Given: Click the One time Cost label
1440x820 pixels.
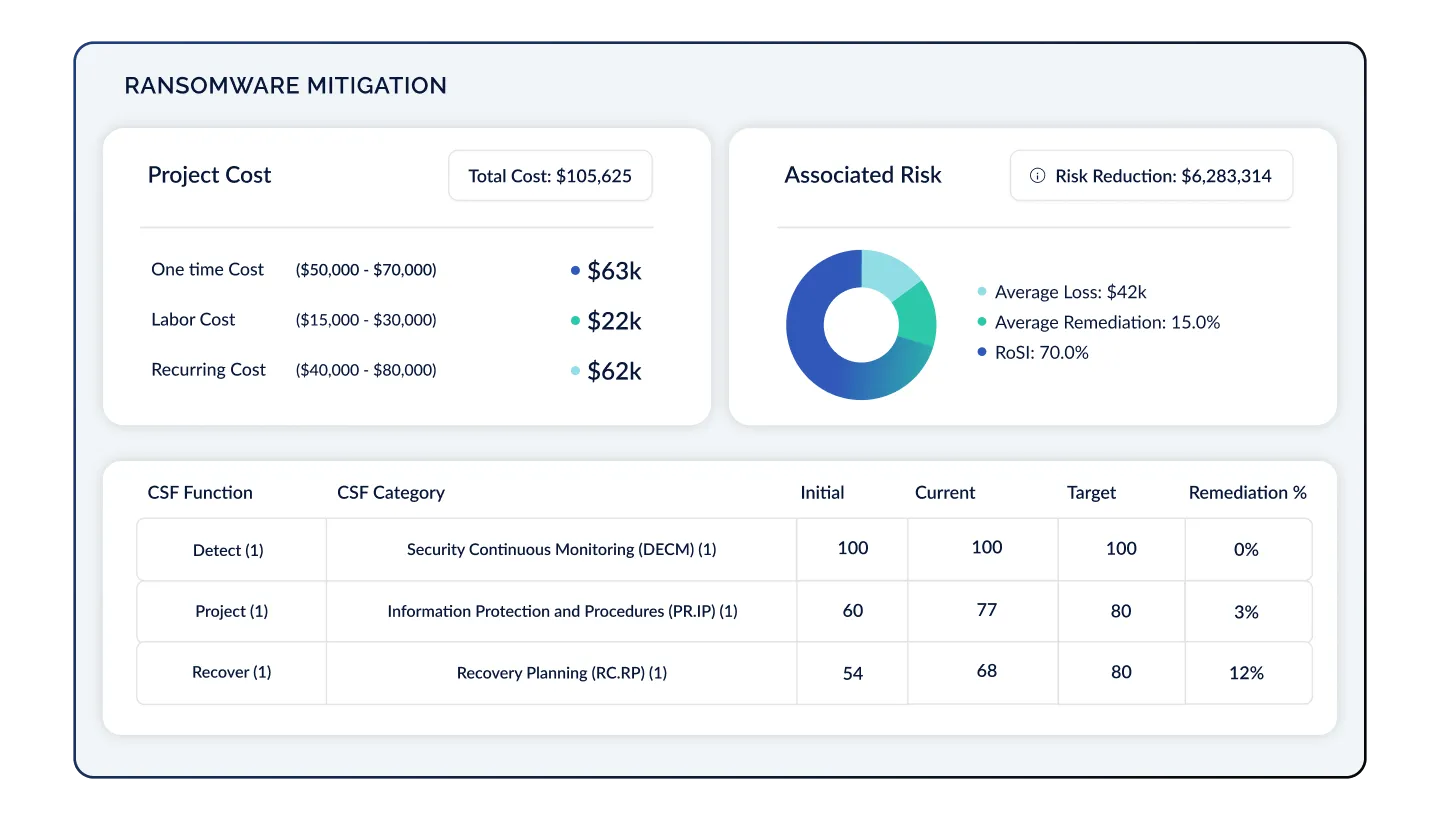Looking at the screenshot, I should click(208, 269).
